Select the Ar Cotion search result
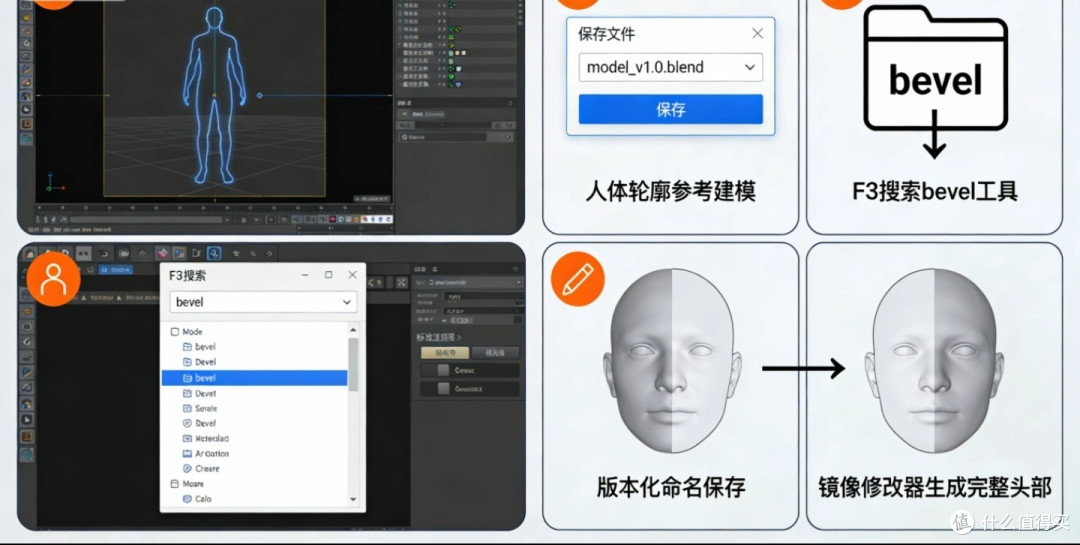 tap(205, 453)
